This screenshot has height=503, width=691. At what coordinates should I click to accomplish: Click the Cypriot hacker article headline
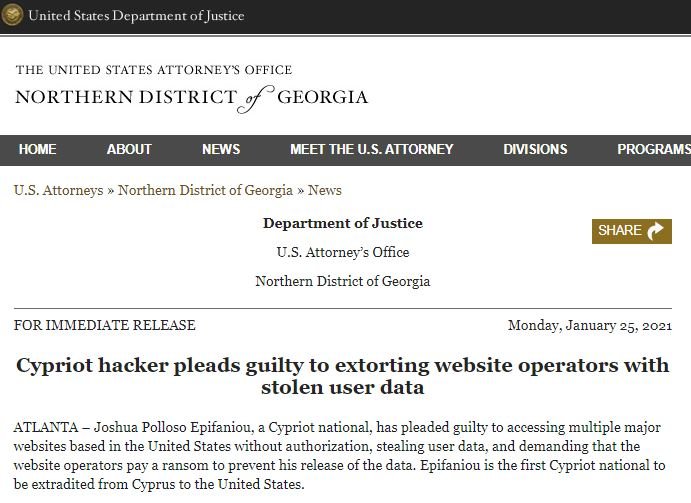(x=342, y=376)
